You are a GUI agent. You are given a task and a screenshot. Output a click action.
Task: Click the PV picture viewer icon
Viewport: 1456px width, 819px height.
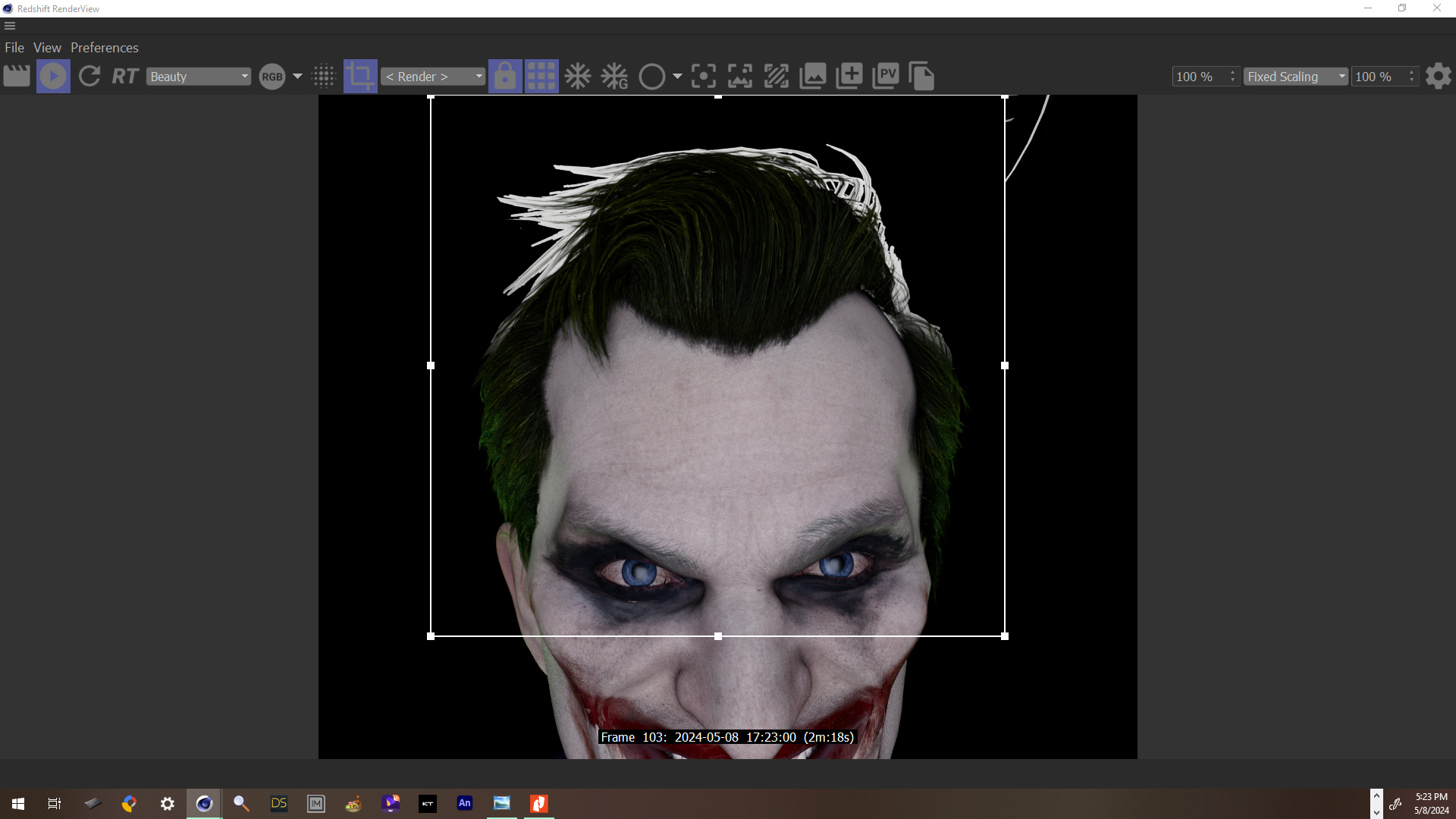click(x=886, y=77)
